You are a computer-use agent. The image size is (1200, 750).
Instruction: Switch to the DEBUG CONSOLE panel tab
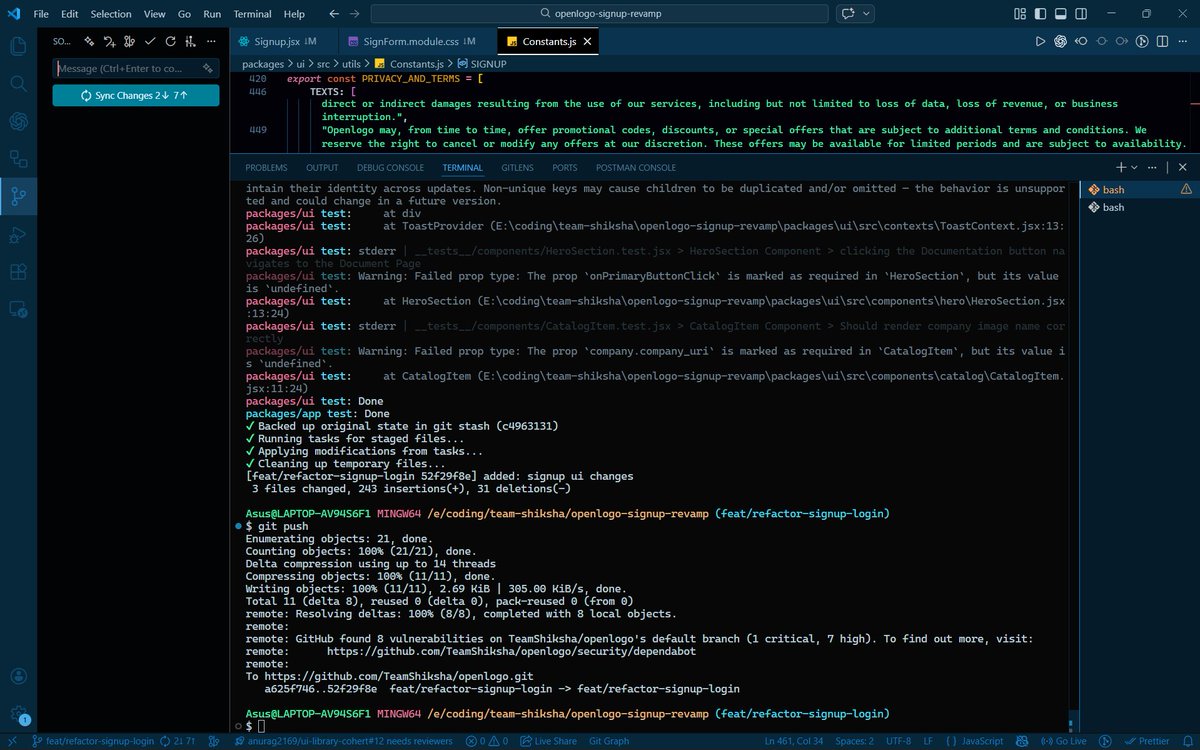click(x=391, y=168)
